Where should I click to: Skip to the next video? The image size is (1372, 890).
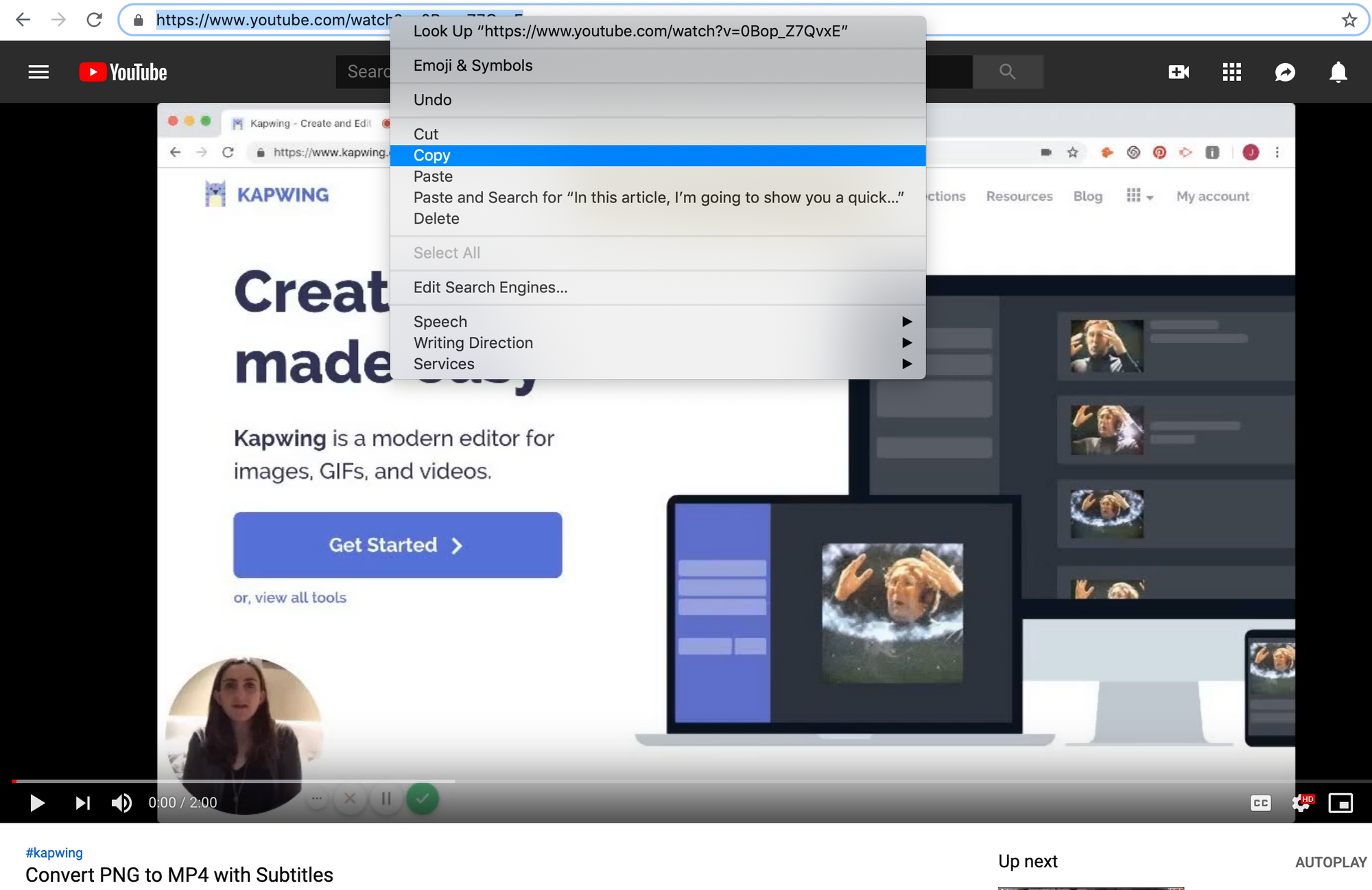(82, 802)
